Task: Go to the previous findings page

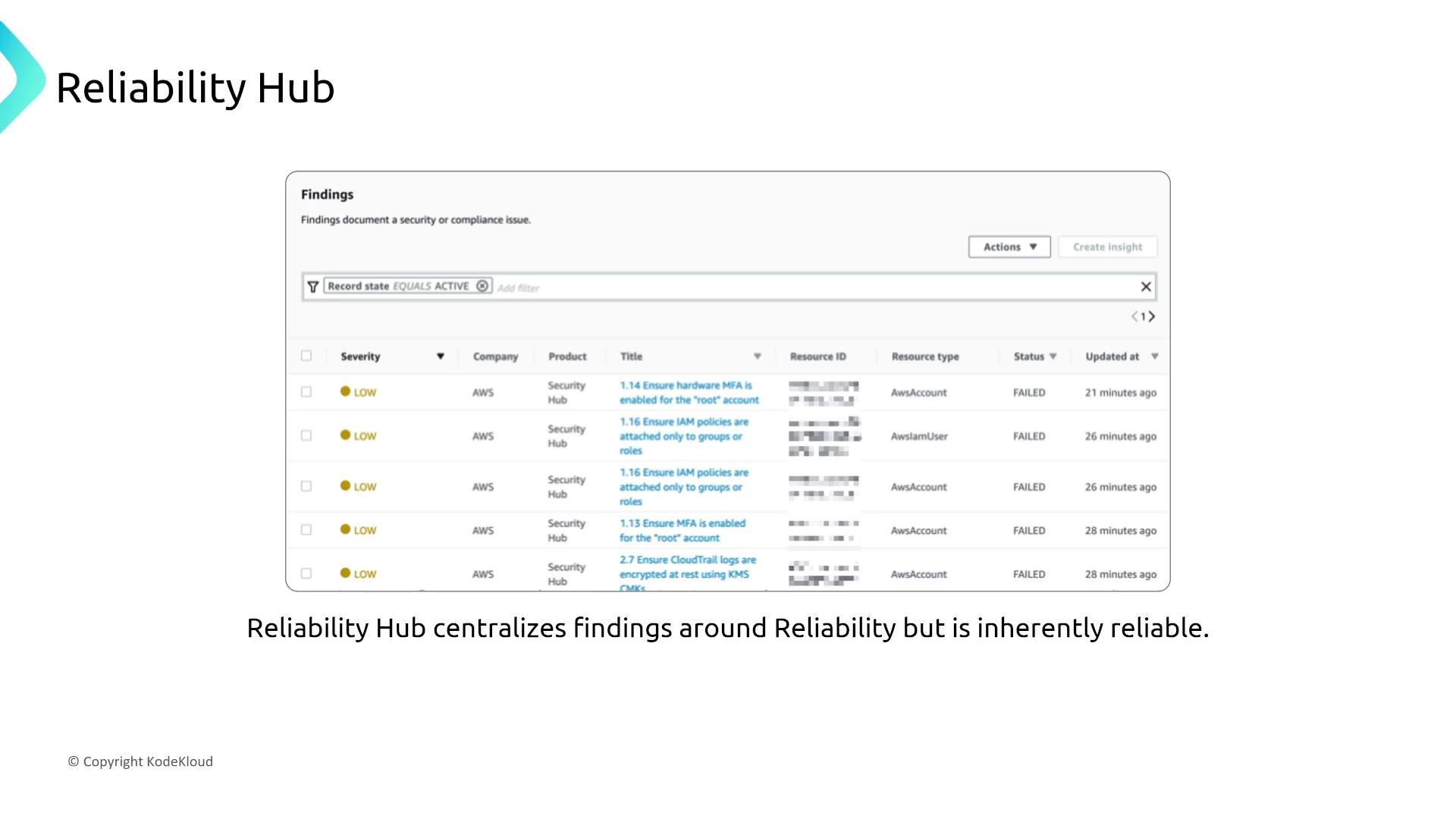Action: click(x=1134, y=316)
